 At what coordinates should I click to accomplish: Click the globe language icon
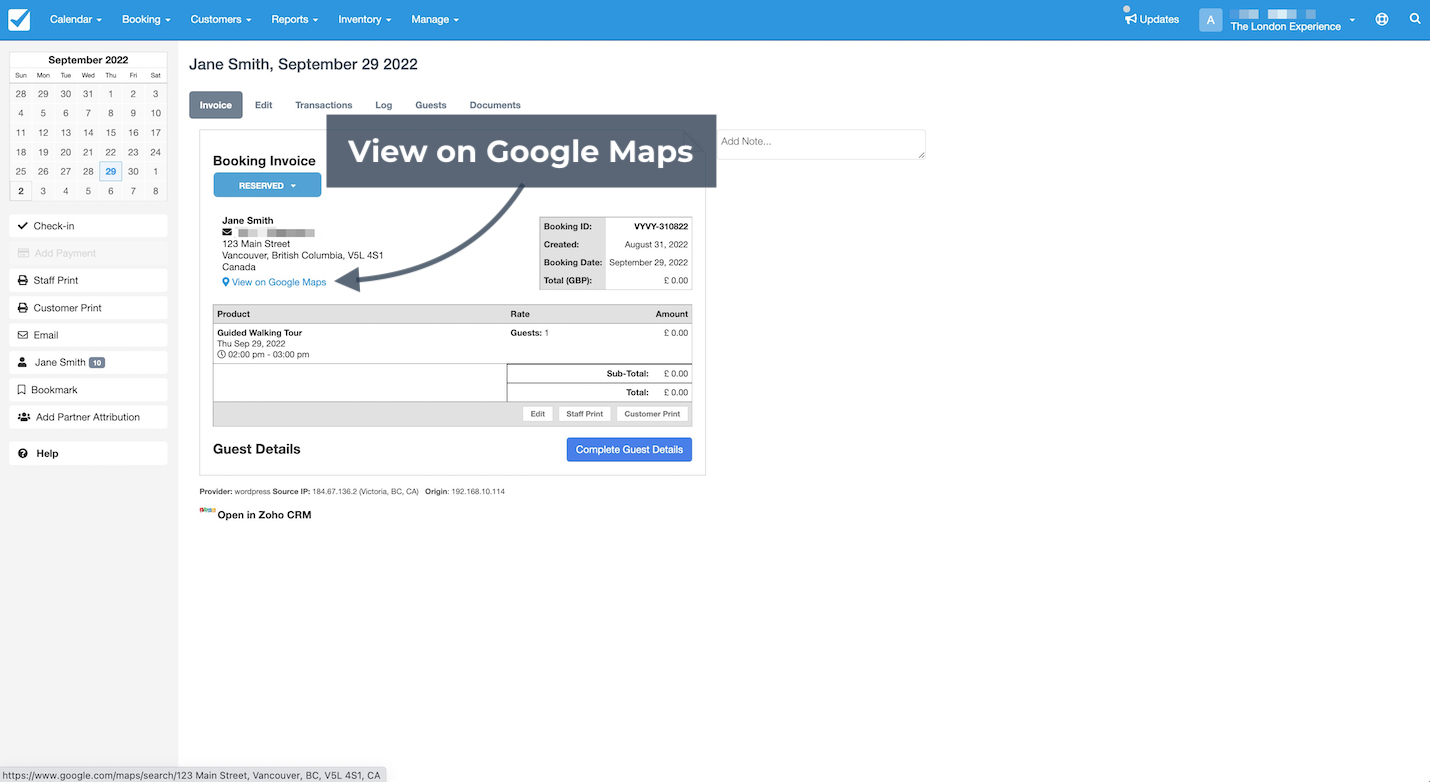click(1382, 19)
